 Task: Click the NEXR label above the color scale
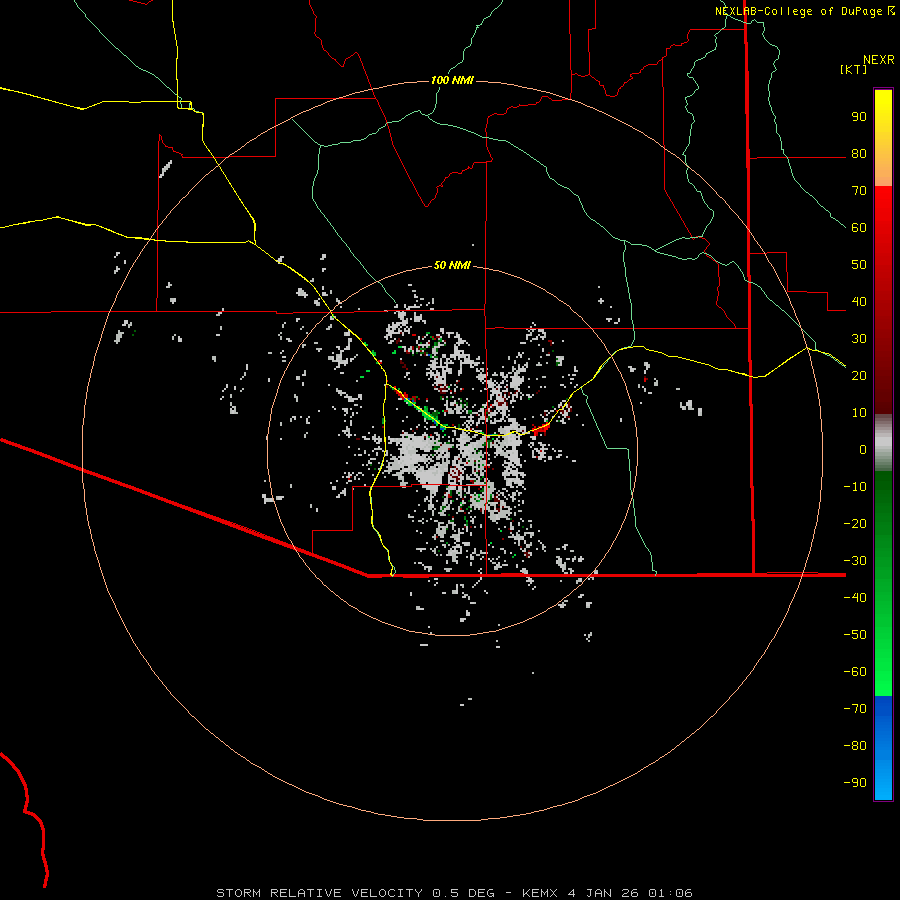879,60
